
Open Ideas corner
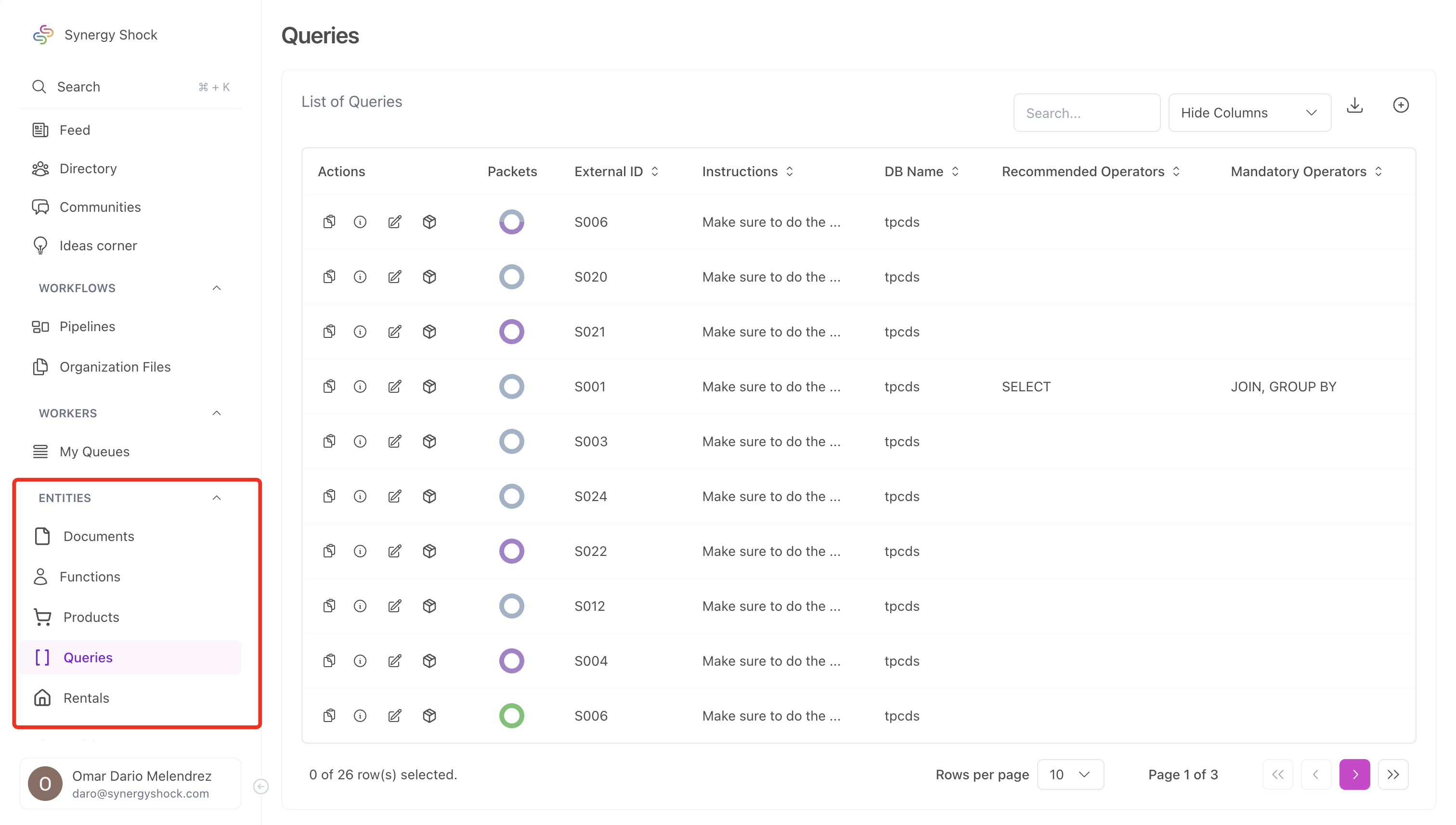(x=130, y=245)
